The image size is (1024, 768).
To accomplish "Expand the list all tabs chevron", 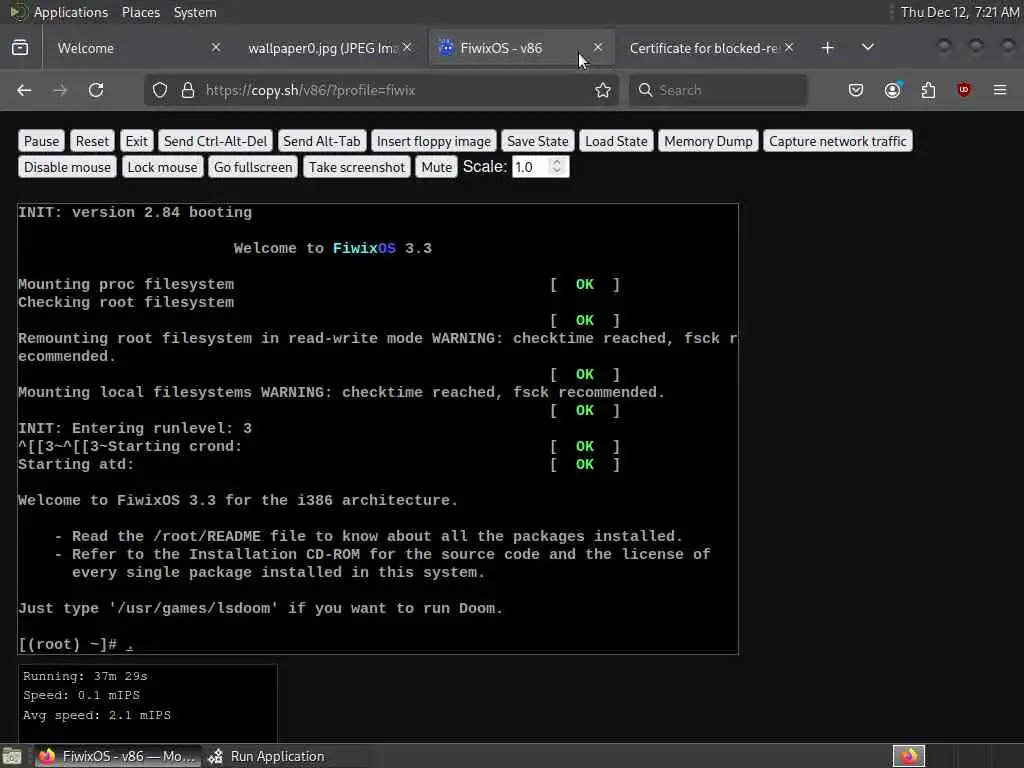I will (x=868, y=48).
